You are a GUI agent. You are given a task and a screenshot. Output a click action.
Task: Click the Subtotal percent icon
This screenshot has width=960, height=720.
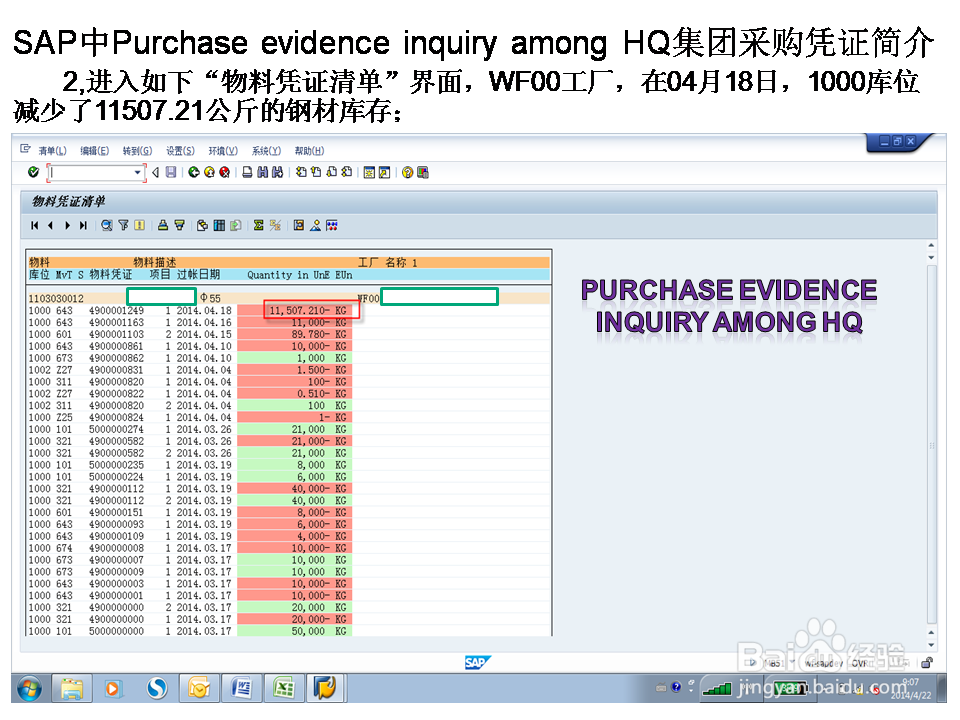pos(273,225)
